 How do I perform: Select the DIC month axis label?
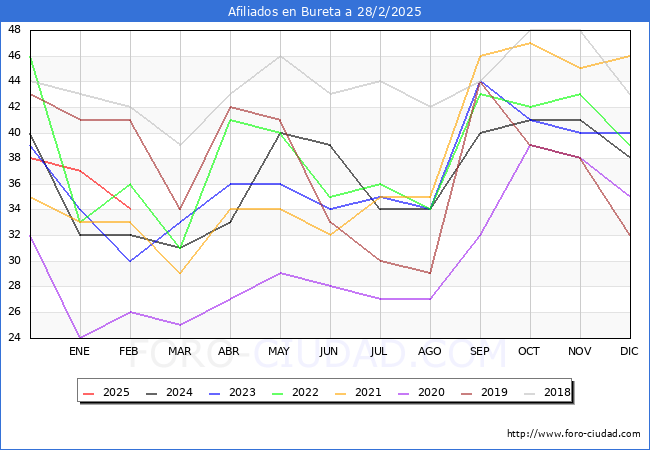(x=629, y=352)
